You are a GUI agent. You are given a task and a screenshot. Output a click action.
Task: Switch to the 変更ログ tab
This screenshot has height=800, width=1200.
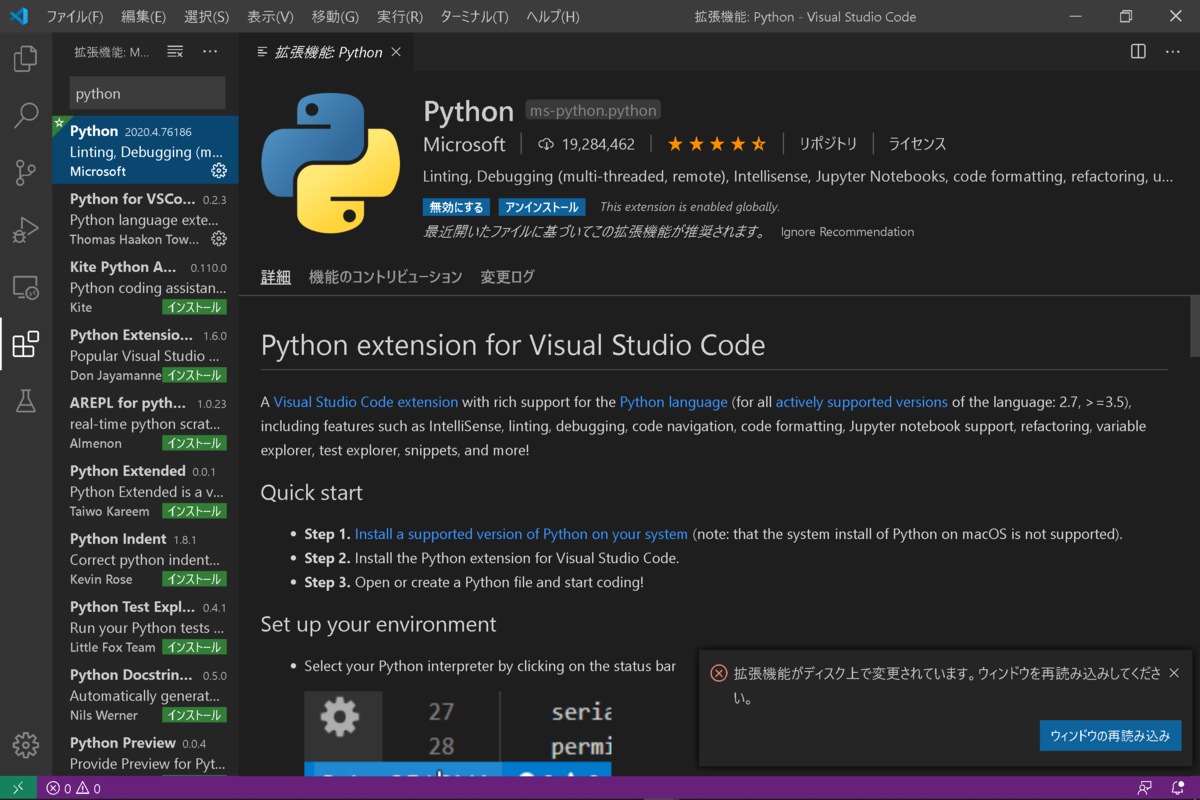pos(507,277)
